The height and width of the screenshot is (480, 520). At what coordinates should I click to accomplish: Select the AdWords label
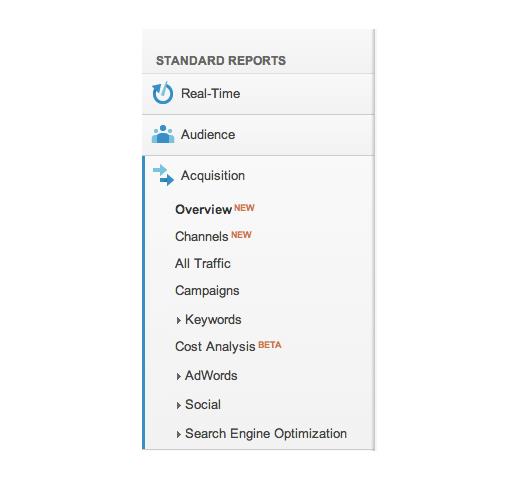pyautogui.click(x=211, y=376)
